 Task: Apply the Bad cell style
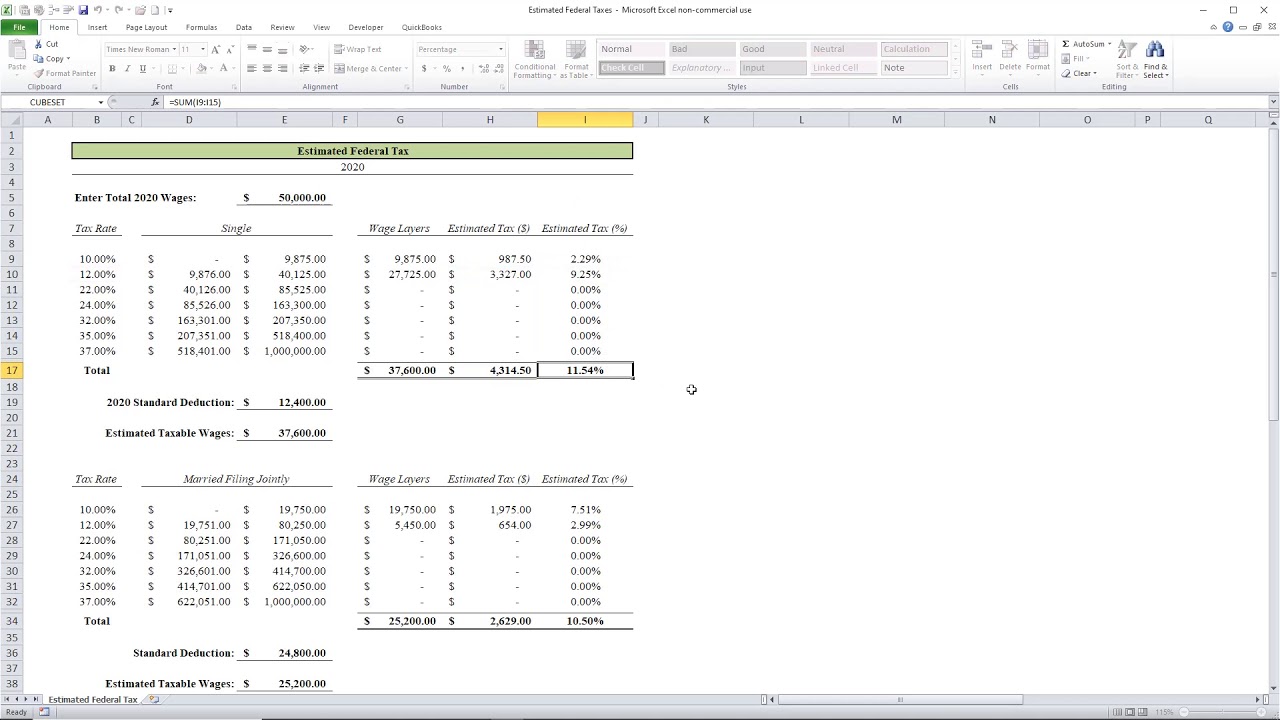pos(702,49)
